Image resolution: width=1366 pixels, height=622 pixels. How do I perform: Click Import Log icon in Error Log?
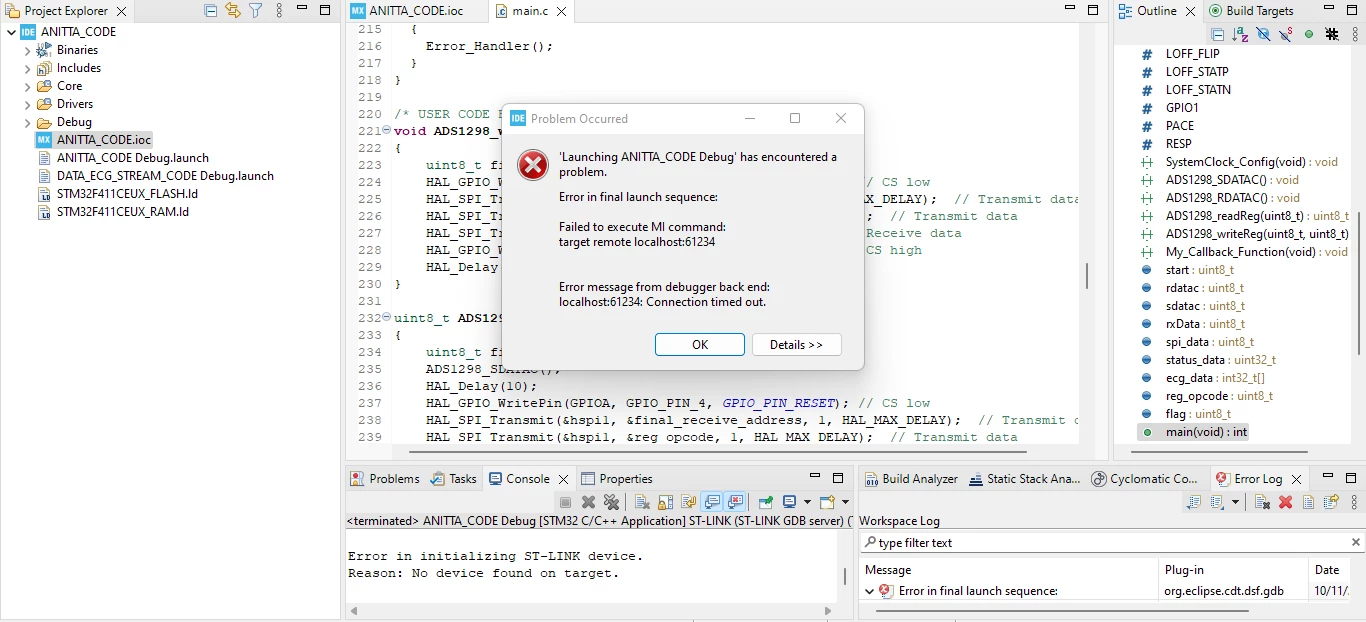pos(1218,502)
